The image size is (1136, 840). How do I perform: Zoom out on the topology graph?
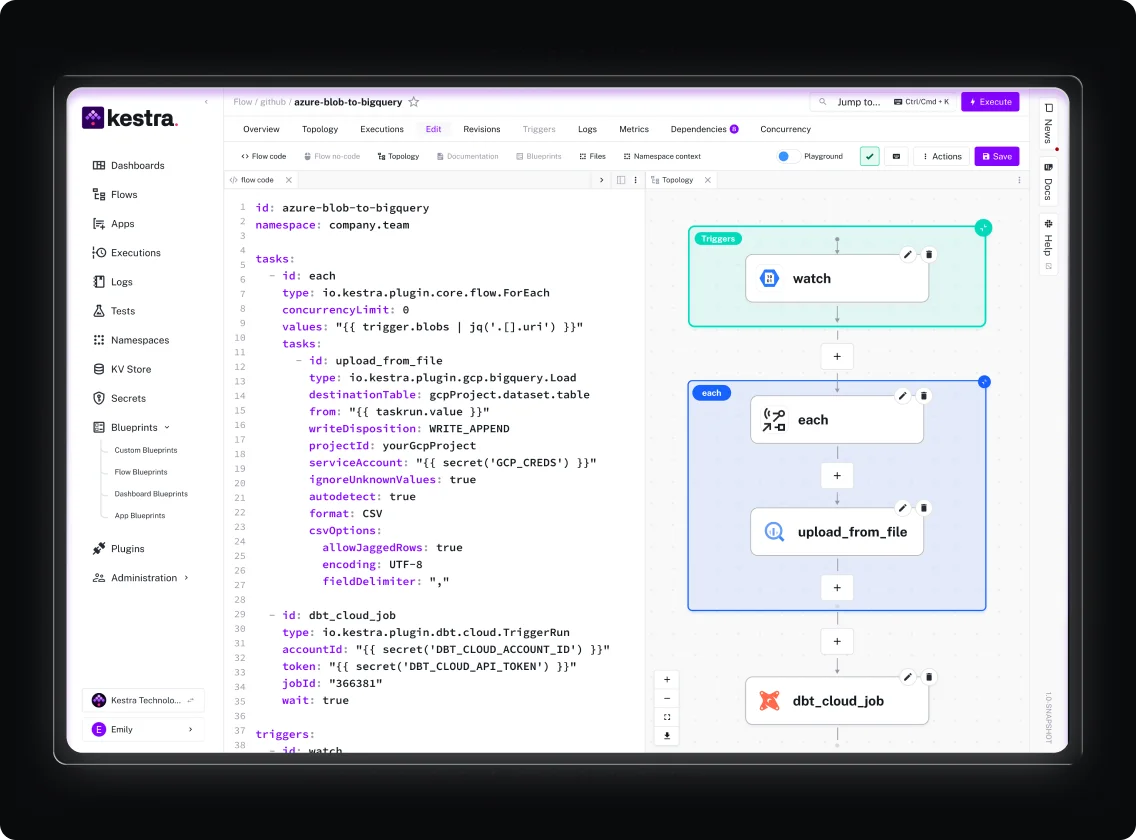[667, 699]
